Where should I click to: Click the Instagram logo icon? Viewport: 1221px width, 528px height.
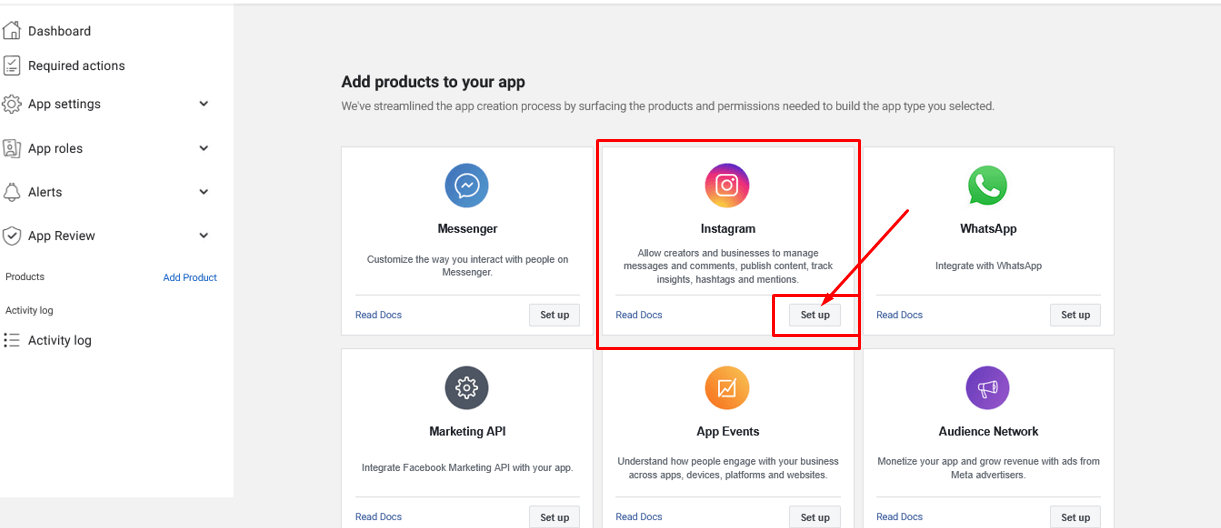[727, 186]
